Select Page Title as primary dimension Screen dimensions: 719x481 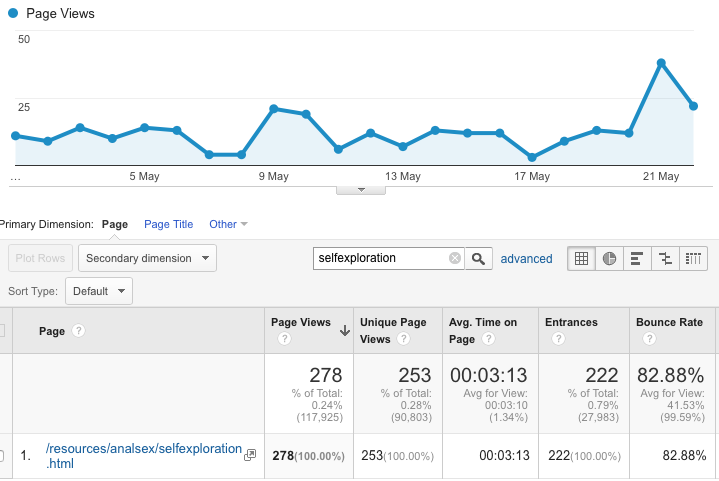[x=169, y=224]
